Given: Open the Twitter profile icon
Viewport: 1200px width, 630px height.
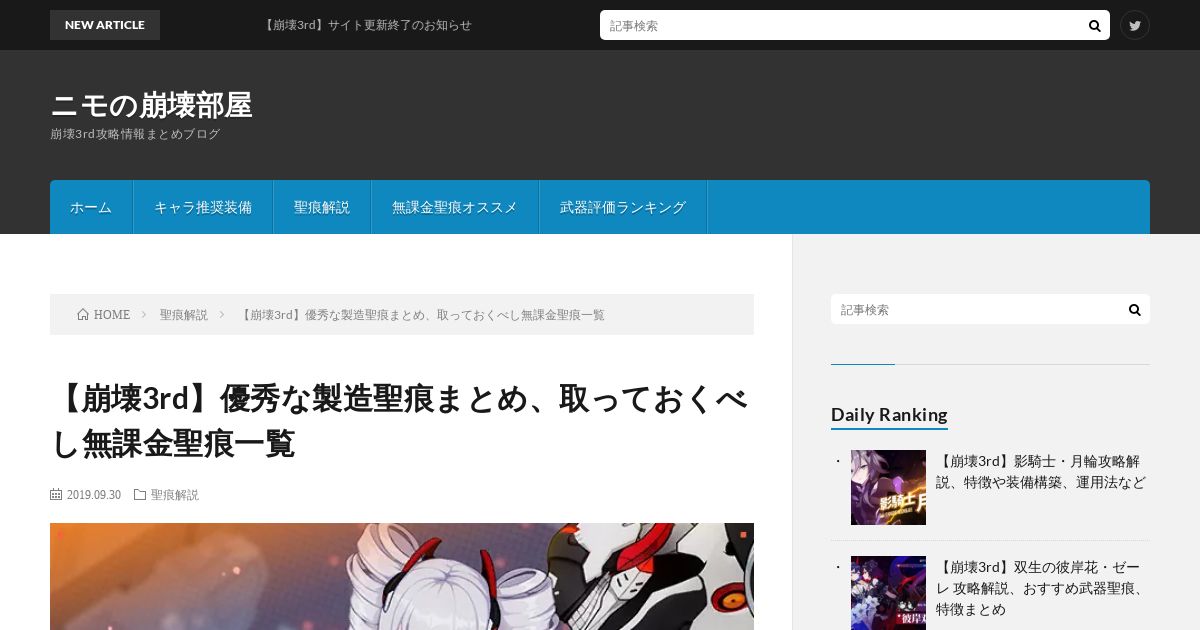Looking at the screenshot, I should [x=1135, y=25].
